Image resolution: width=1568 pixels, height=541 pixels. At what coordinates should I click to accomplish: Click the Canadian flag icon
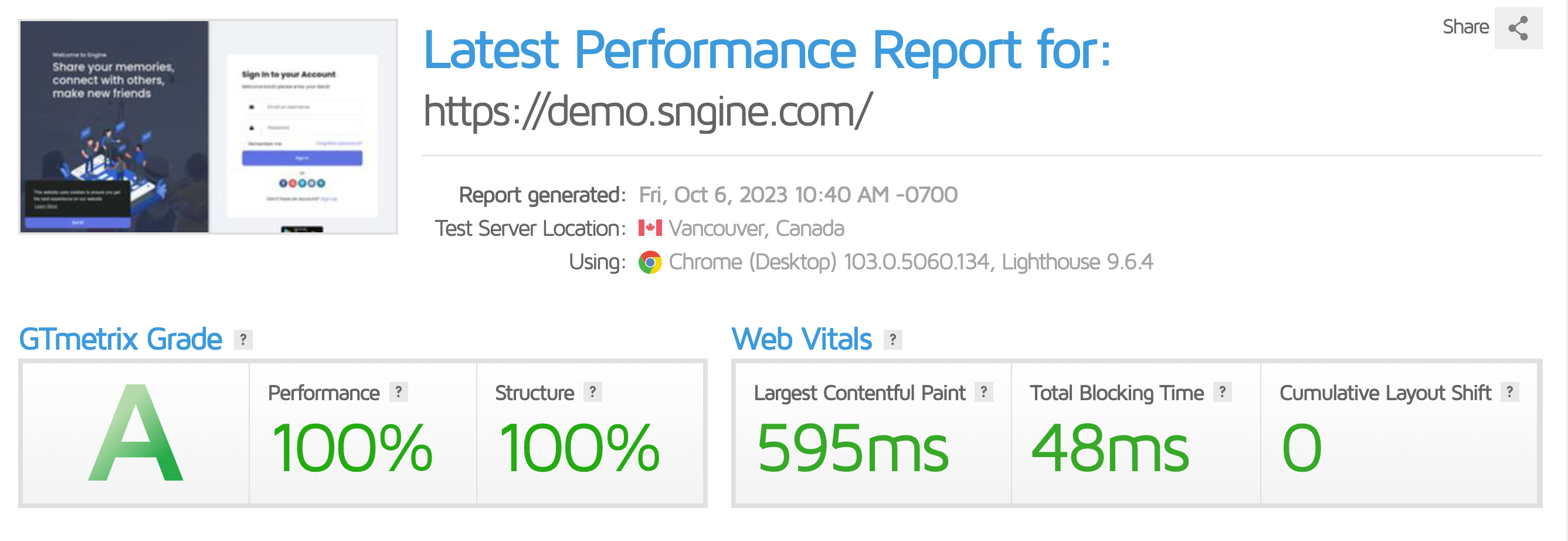coord(650,228)
